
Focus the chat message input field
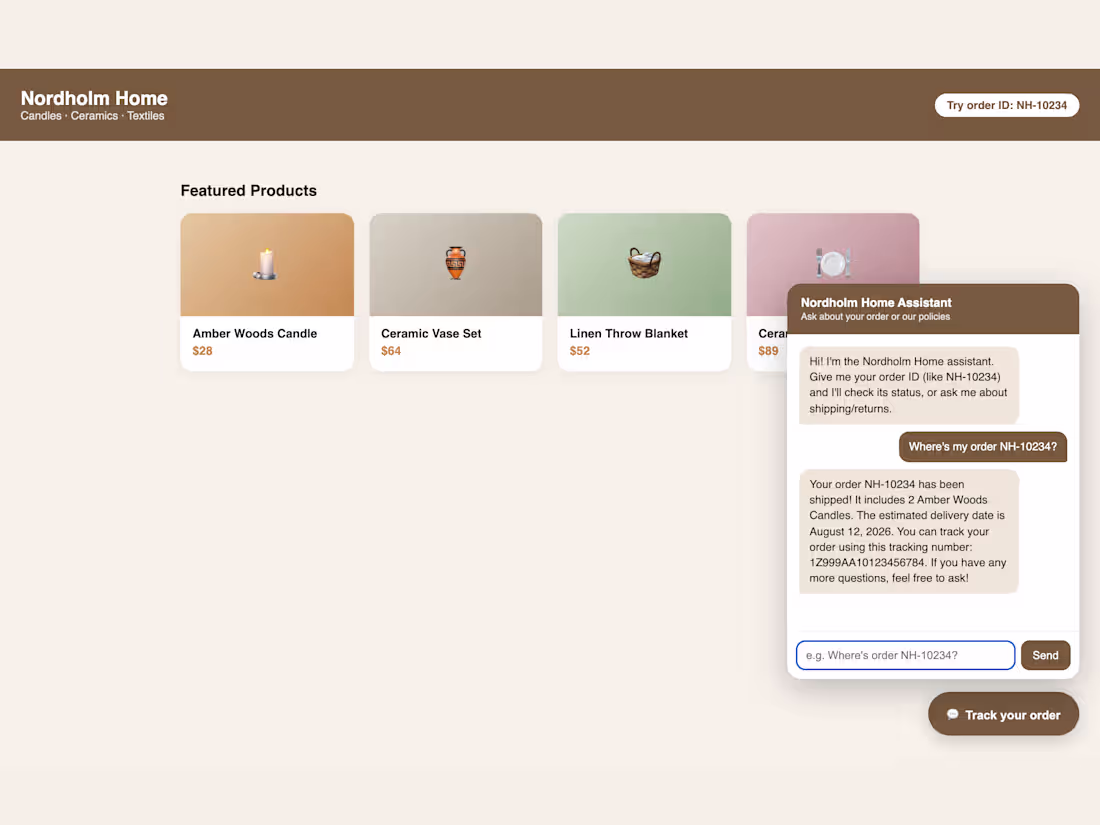pyautogui.click(x=905, y=655)
